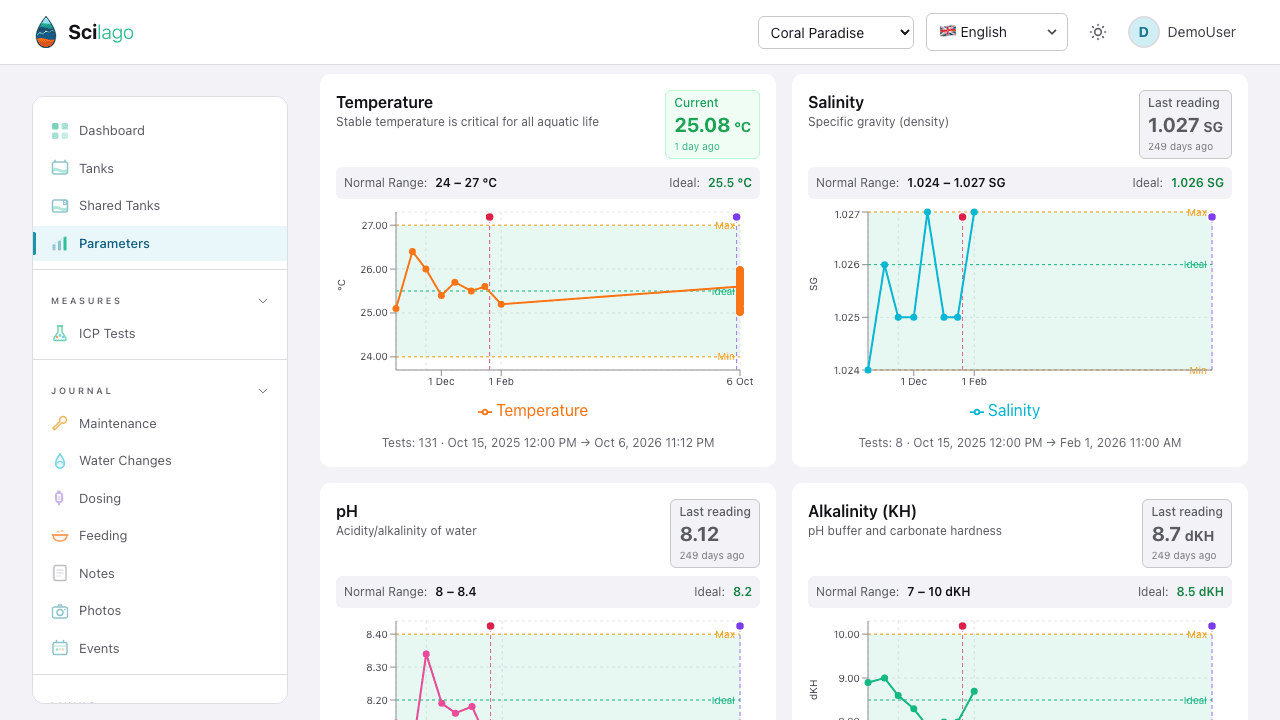Screen dimensions: 1280x720
Task: Click the Alkalinity Last reading 8.7 dKH badge
Action: (x=1187, y=534)
